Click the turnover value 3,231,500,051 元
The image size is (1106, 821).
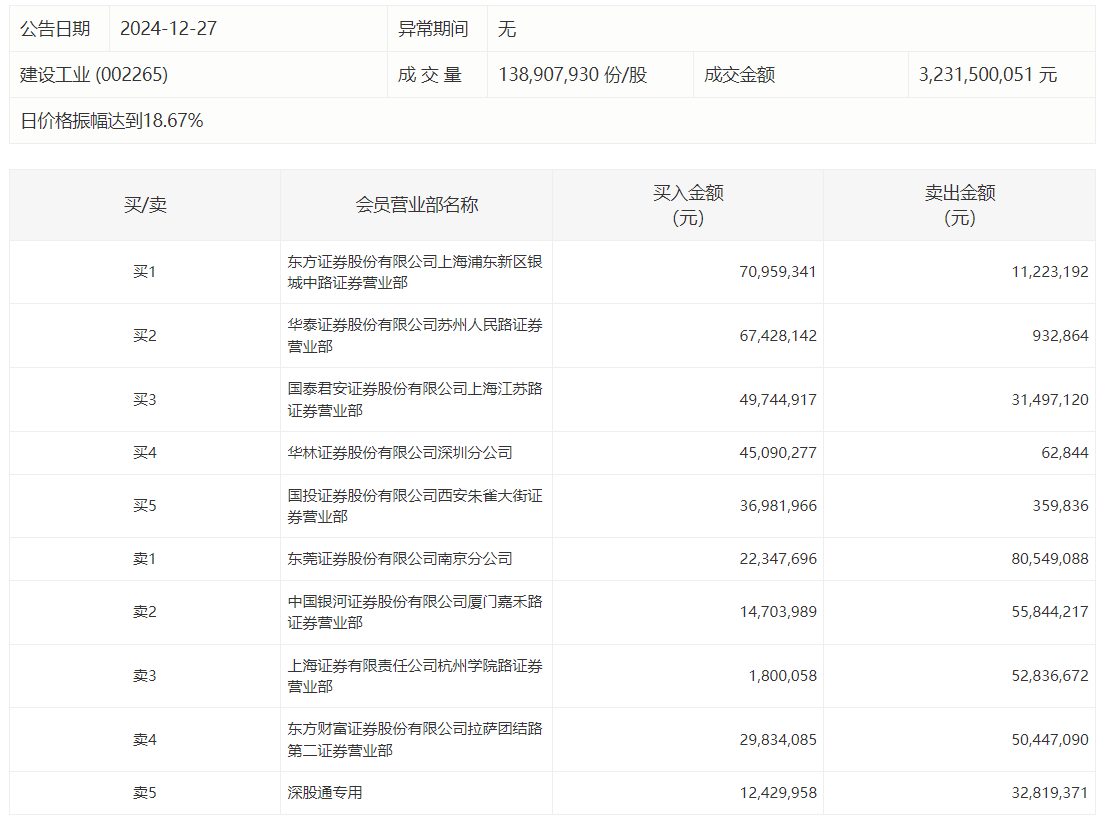(x=988, y=75)
